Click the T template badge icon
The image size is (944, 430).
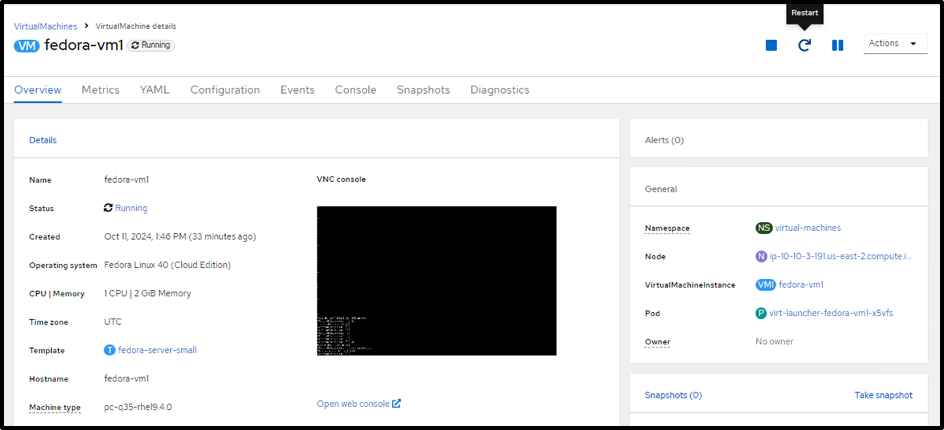(110, 350)
